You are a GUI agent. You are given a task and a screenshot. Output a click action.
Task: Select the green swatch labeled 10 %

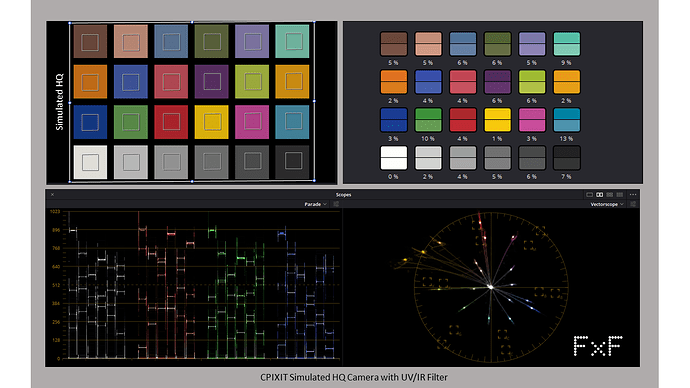(x=428, y=120)
